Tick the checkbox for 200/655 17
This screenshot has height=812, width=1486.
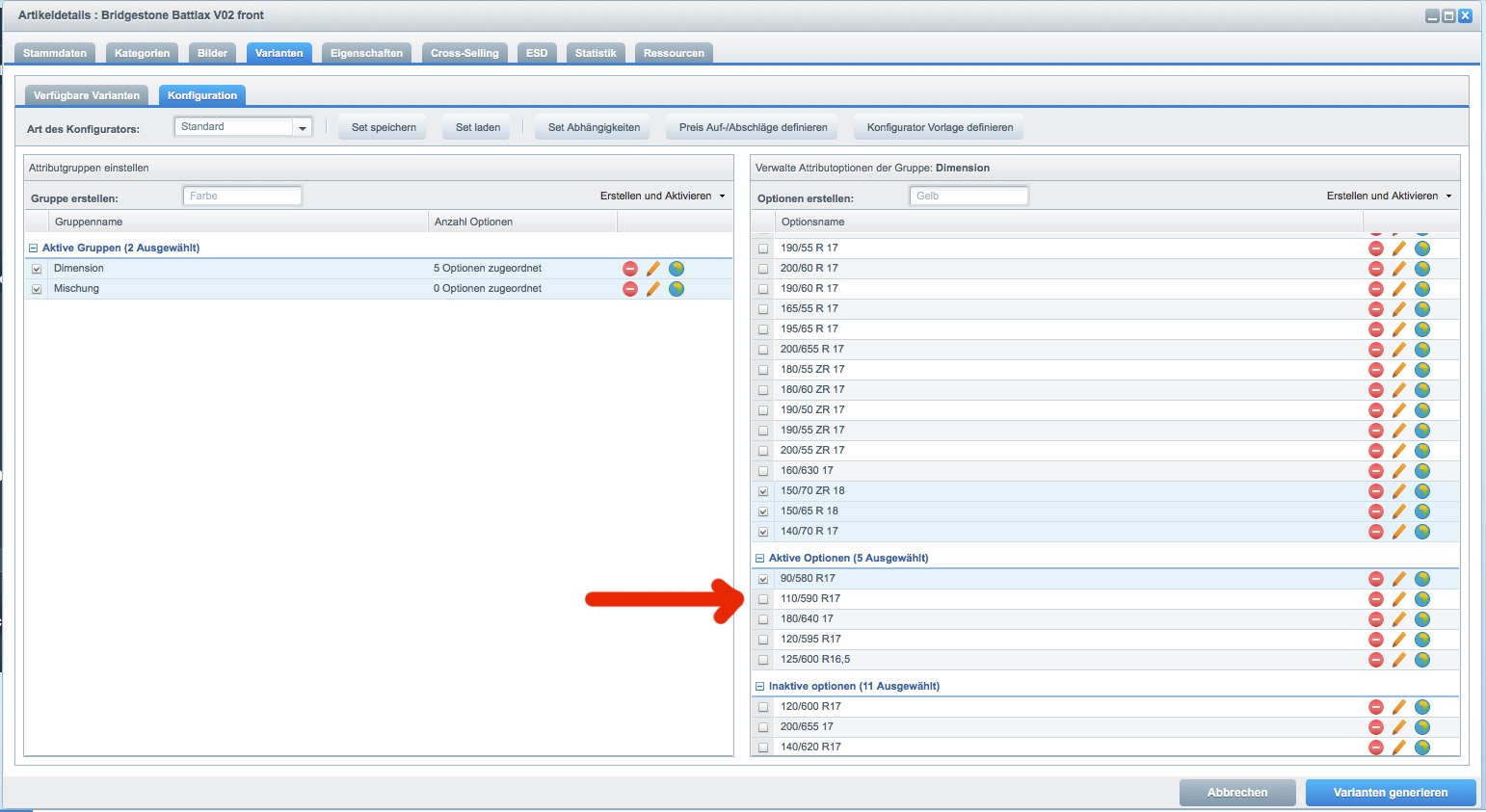coord(763,727)
